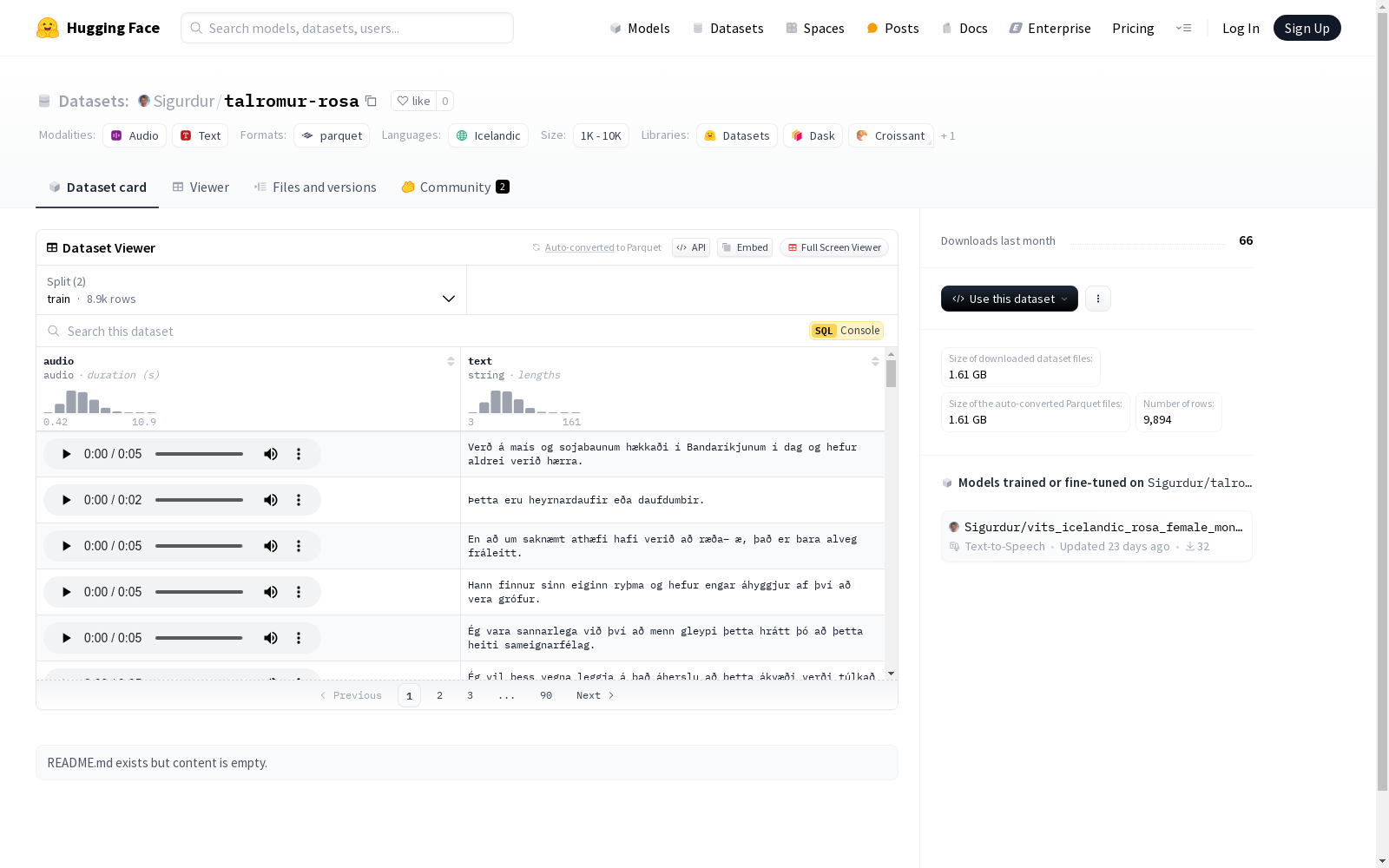Select the Dataset card tab
1389x868 pixels.
coord(97,187)
